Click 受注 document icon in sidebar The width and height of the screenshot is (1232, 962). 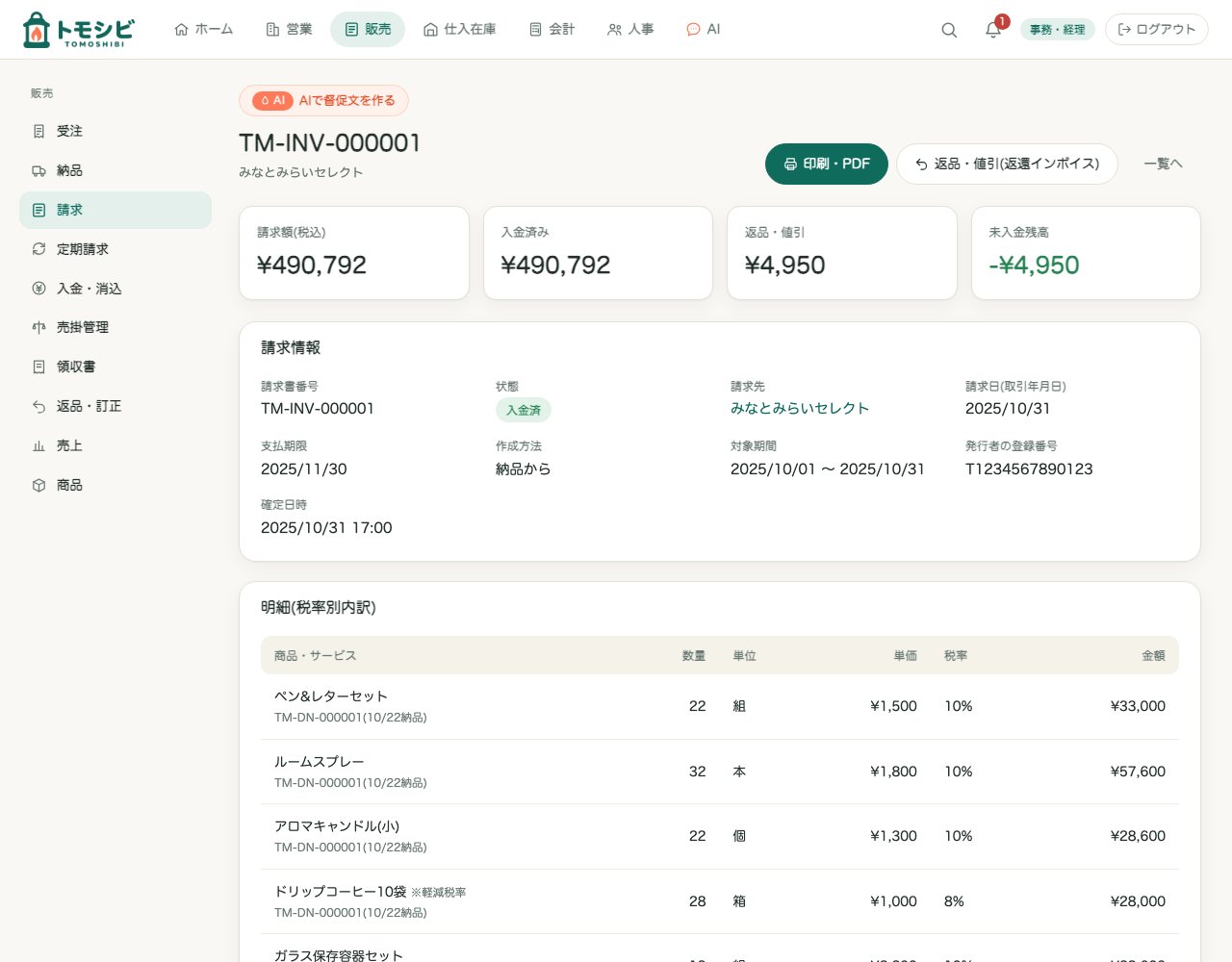38,131
